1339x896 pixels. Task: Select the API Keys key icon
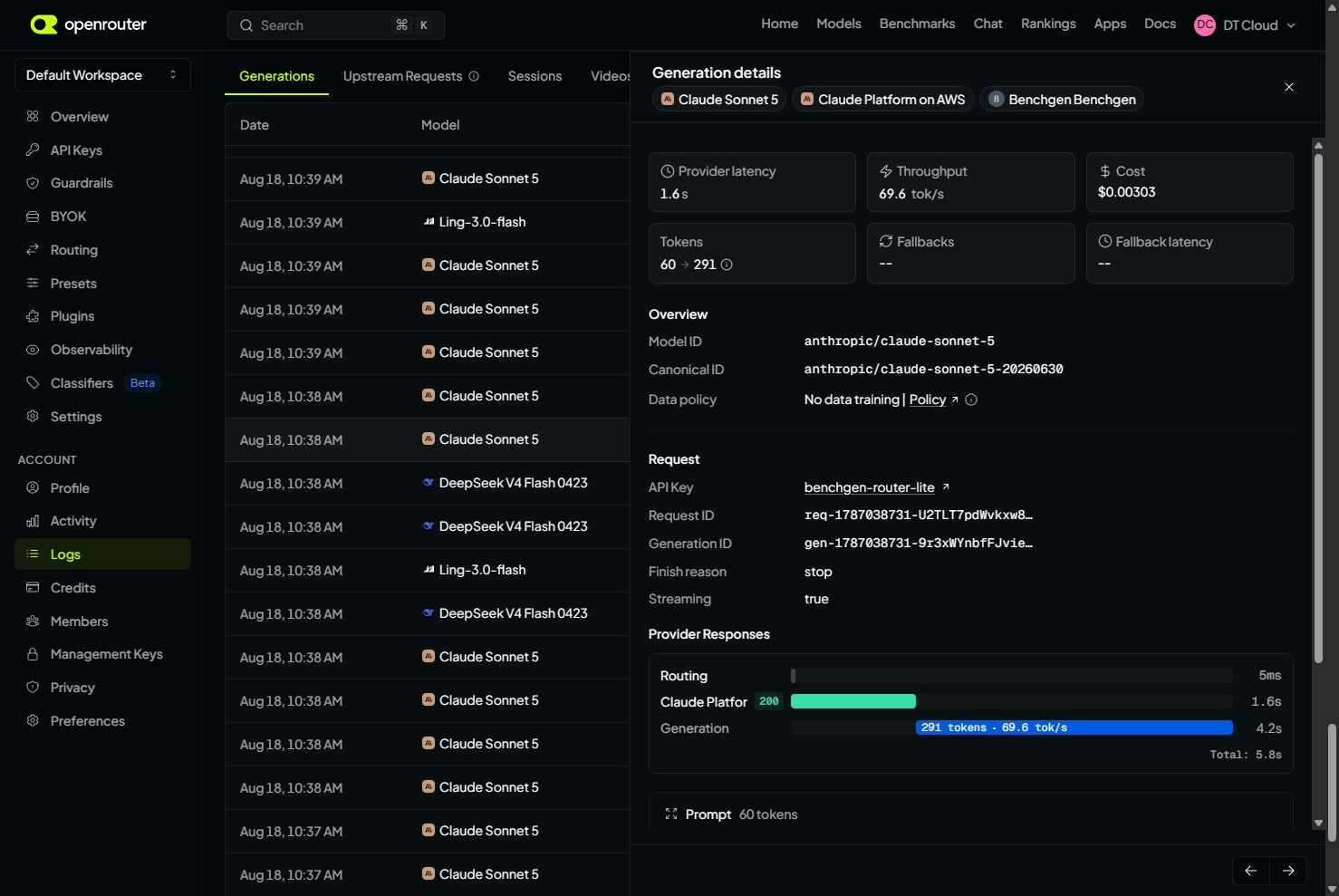(33, 149)
